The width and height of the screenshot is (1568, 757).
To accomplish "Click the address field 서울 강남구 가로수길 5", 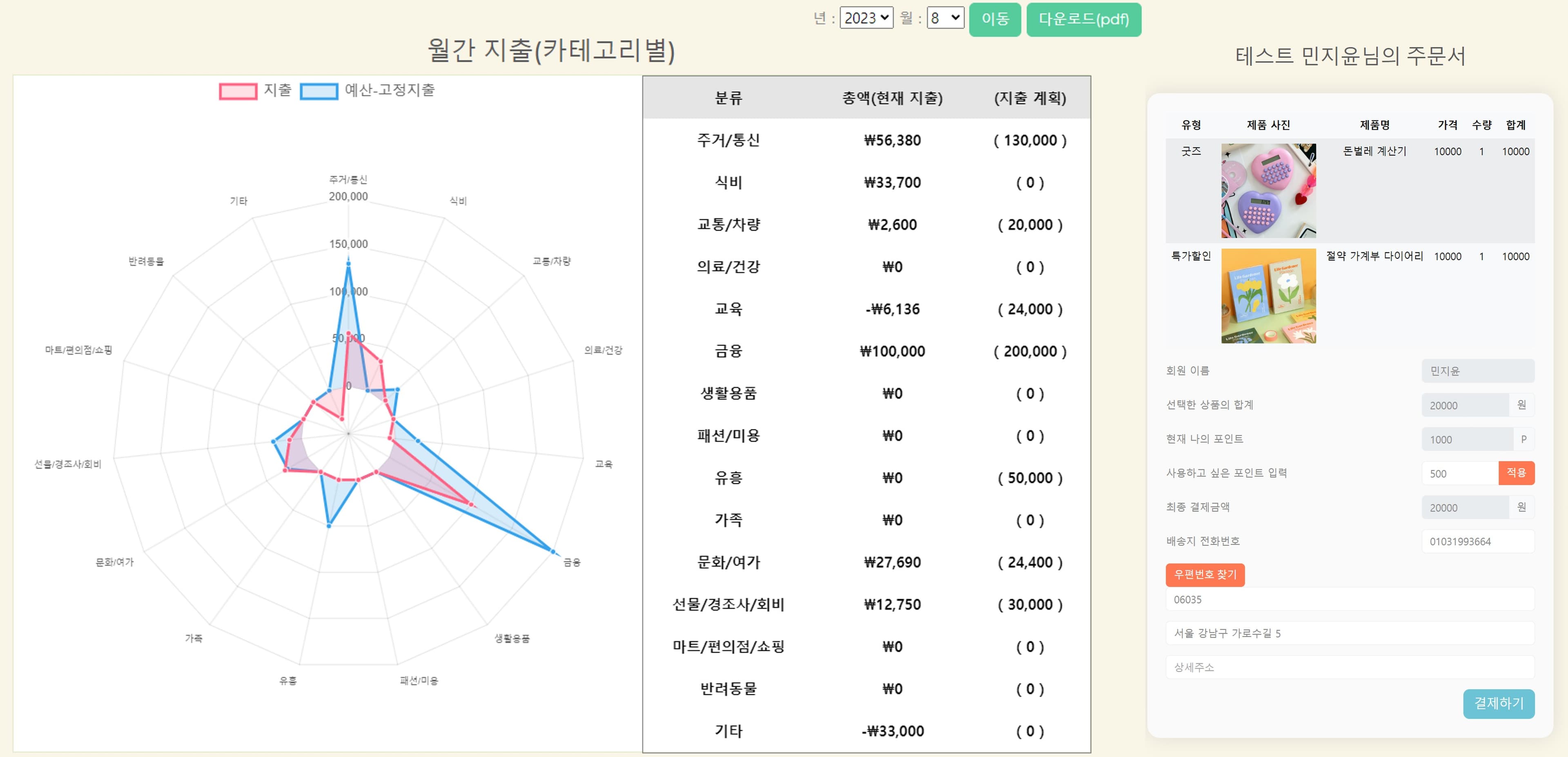I will click(1350, 633).
